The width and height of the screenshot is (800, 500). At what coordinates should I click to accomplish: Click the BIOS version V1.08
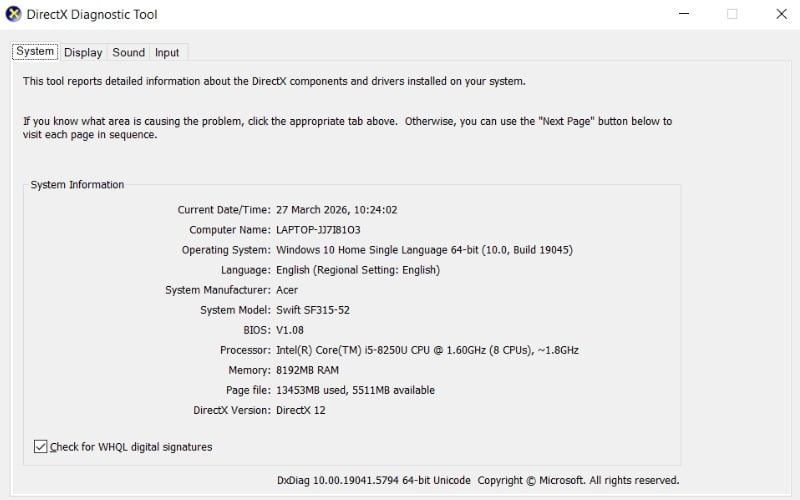point(290,330)
